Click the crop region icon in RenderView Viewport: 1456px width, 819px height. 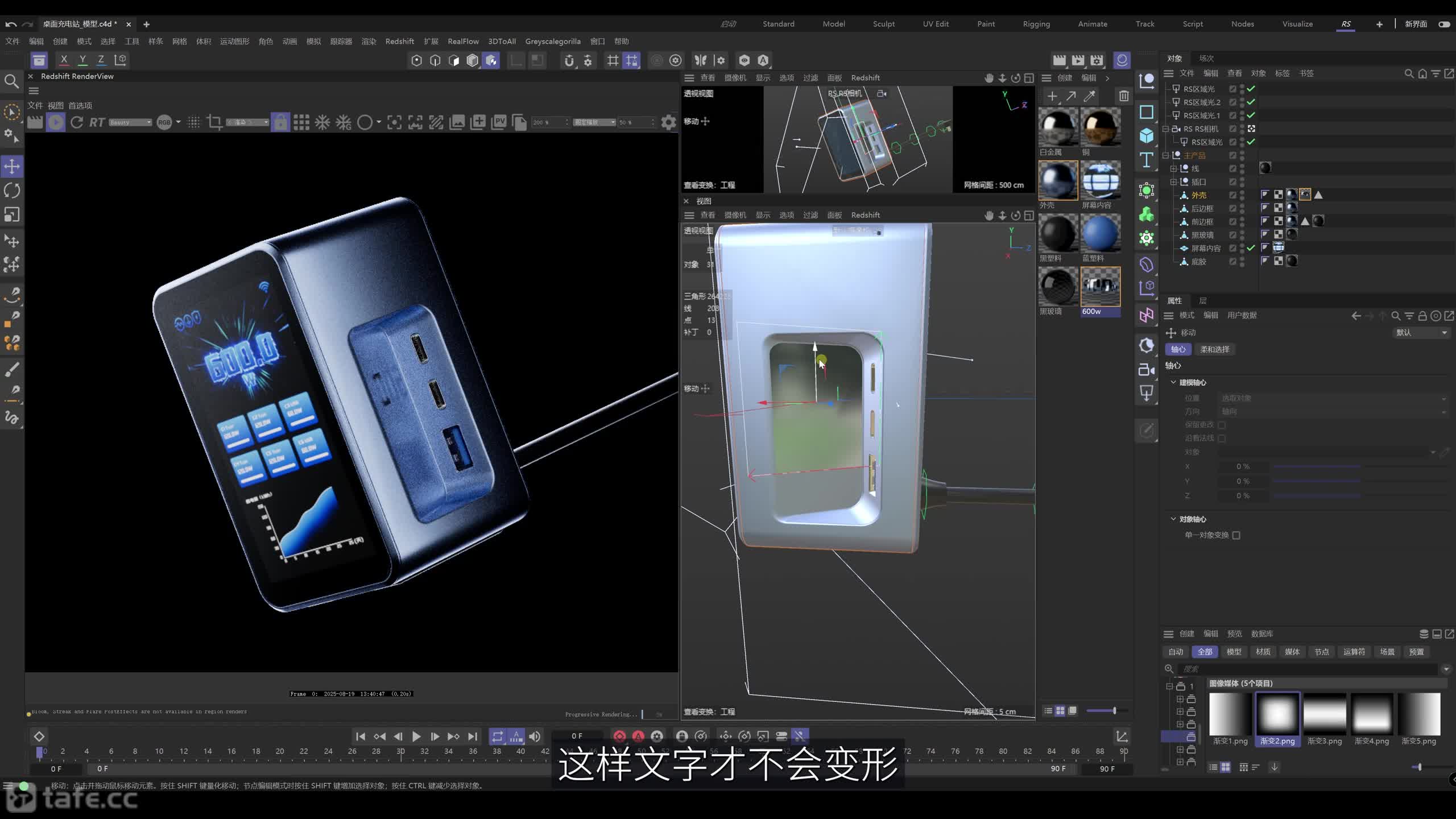(x=214, y=122)
